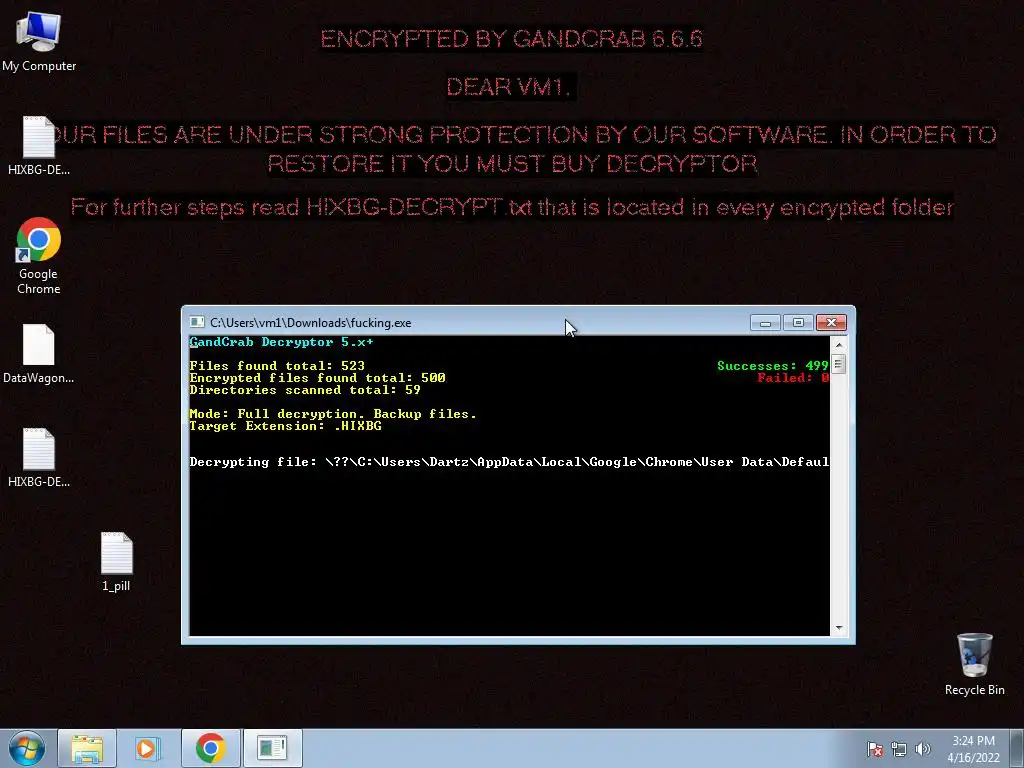This screenshot has height=768, width=1024.
Task: Open the volume speaker tray icon
Action: (922, 749)
